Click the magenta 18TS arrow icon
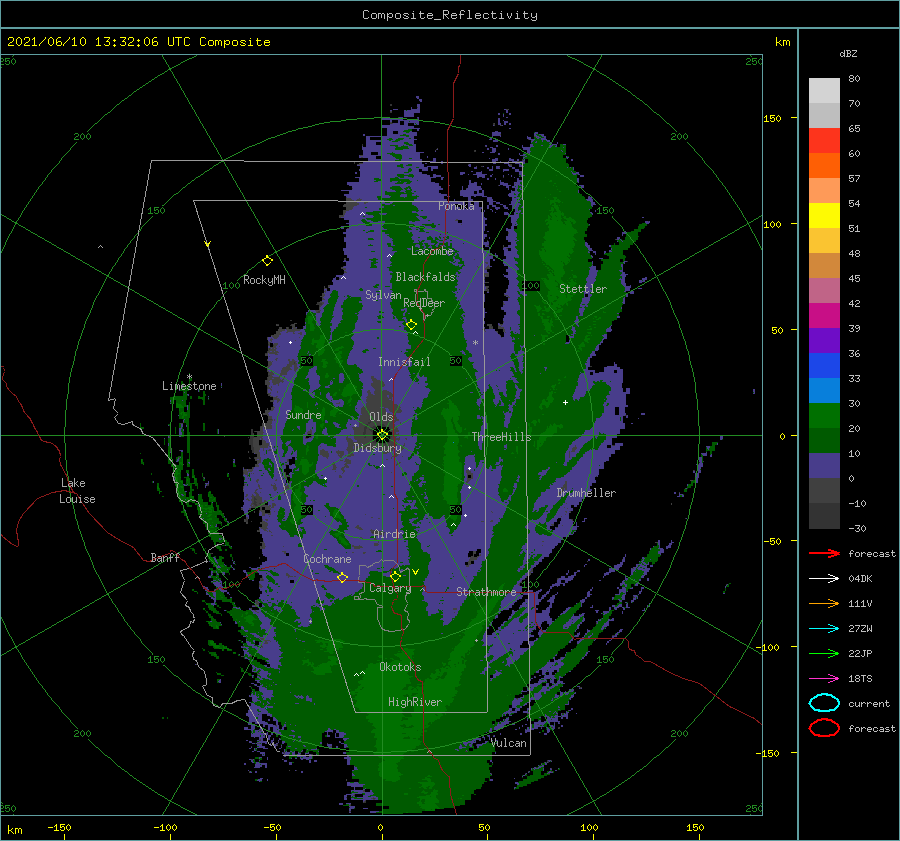 824,678
